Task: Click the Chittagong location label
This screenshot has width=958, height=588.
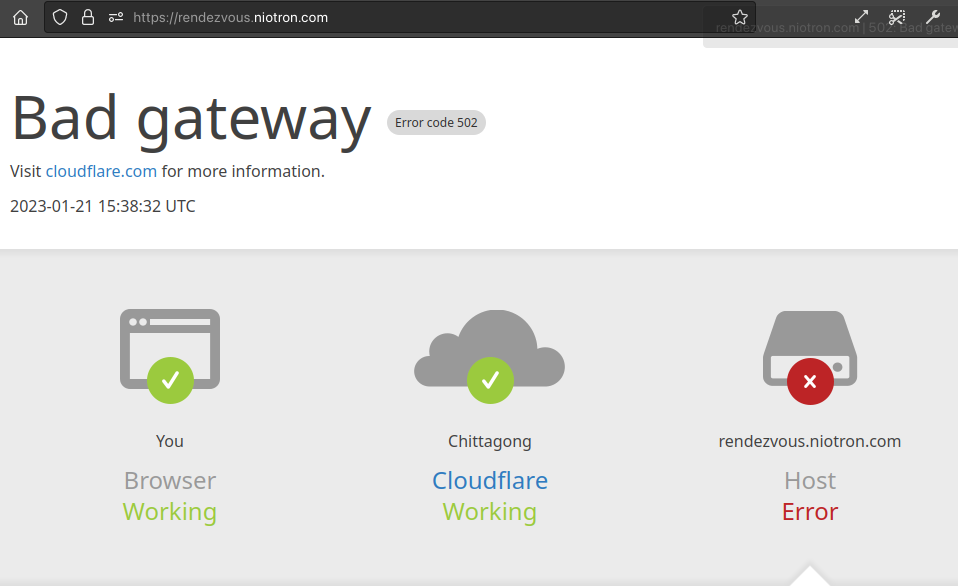Action: click(x=490, y=441)
